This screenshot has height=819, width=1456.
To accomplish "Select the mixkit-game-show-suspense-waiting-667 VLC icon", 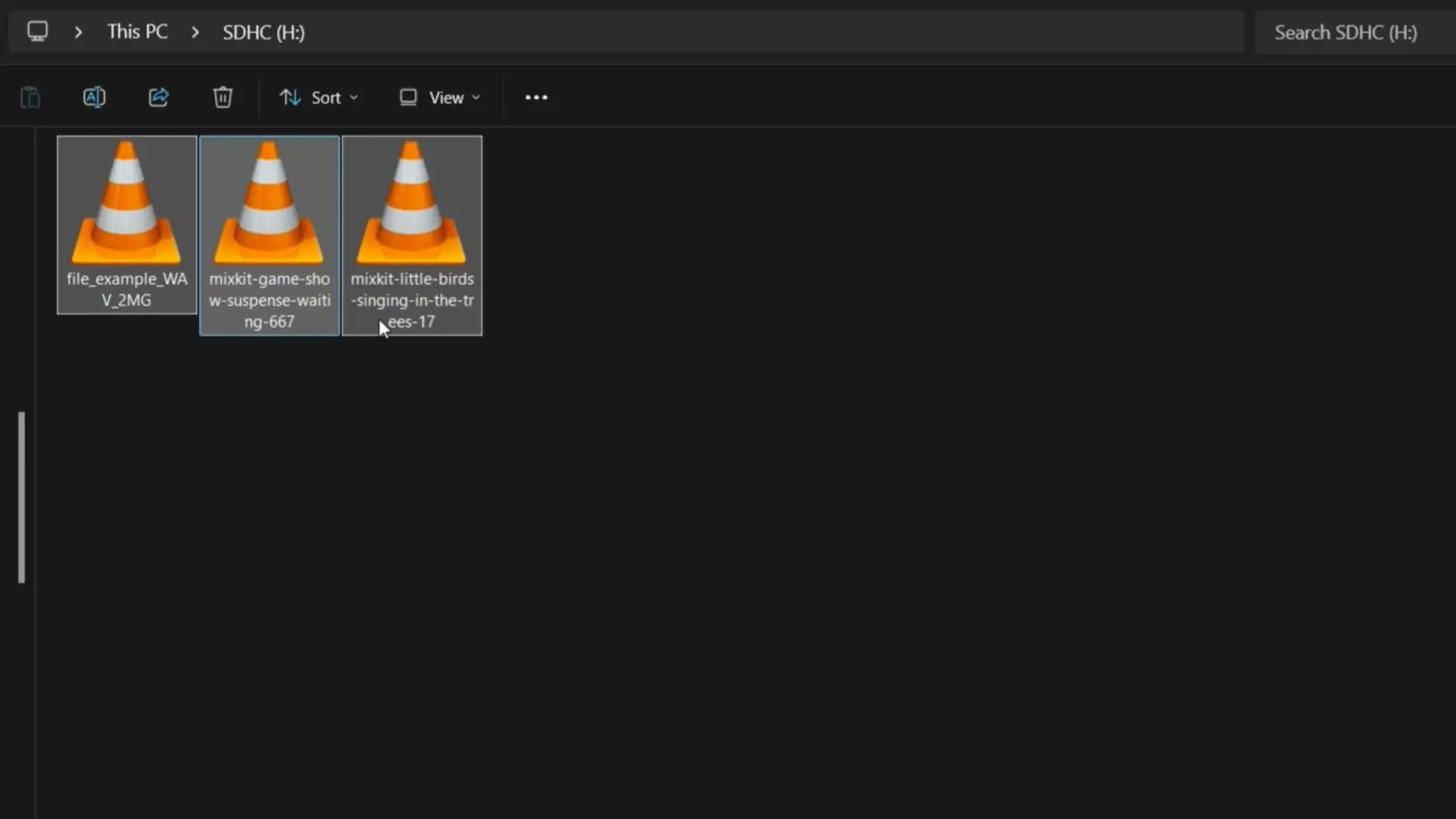I will point(268,202).
